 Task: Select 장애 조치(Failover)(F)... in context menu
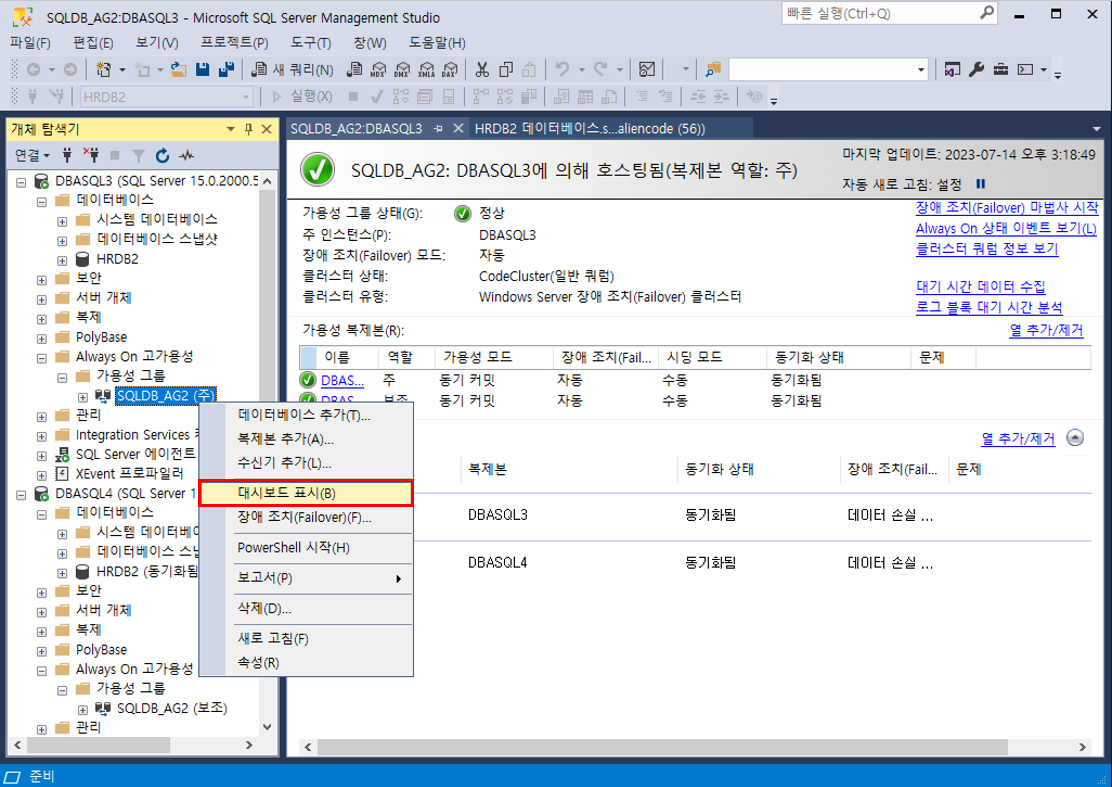click(x=306, y=518)
